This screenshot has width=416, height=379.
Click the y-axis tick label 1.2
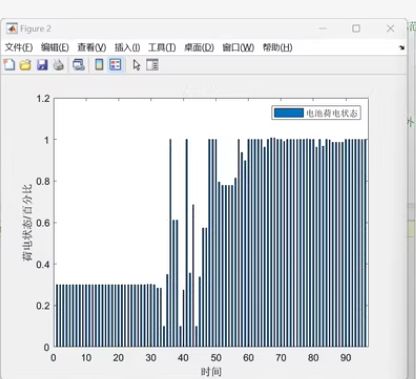pos(43,99)
